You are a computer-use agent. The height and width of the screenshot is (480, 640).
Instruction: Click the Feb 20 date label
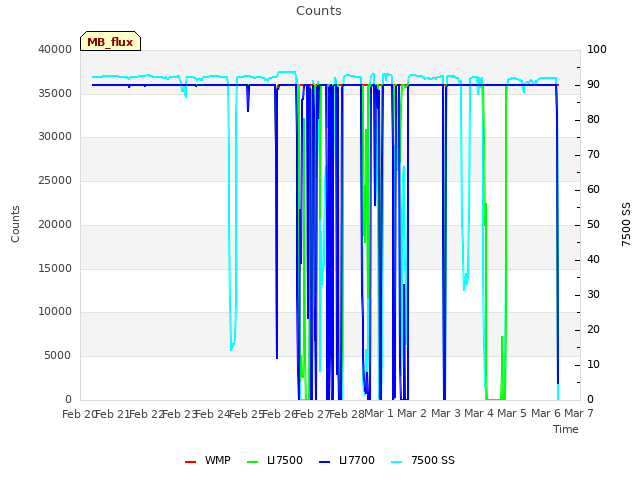79,414
